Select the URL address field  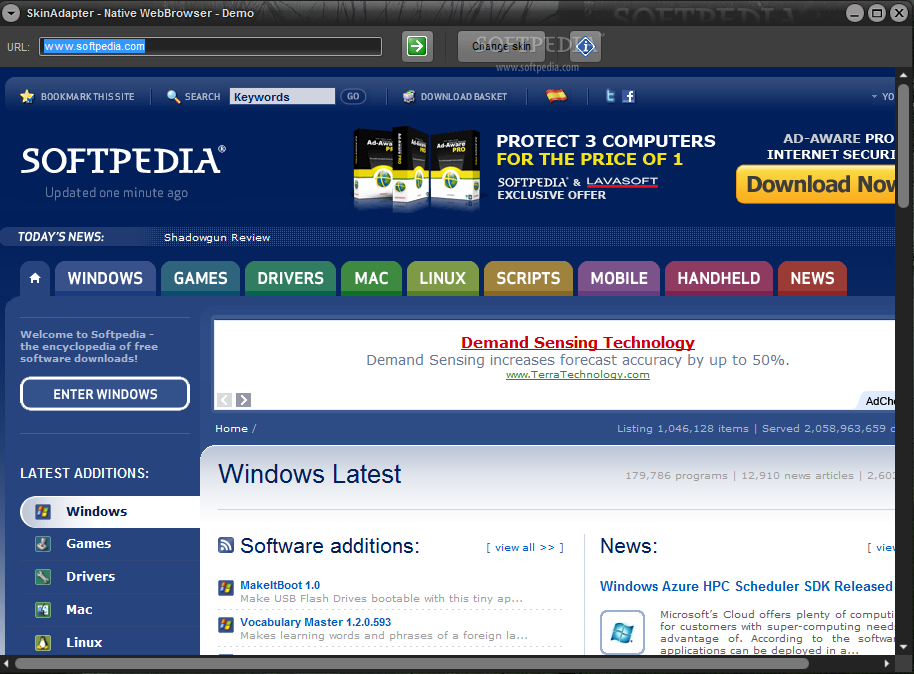click(x=210, y=47)
